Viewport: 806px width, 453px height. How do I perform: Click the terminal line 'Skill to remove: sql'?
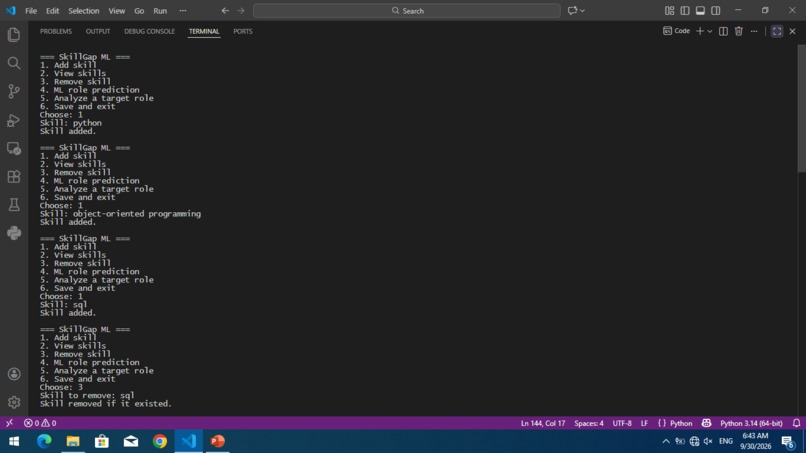coord(87,395)
